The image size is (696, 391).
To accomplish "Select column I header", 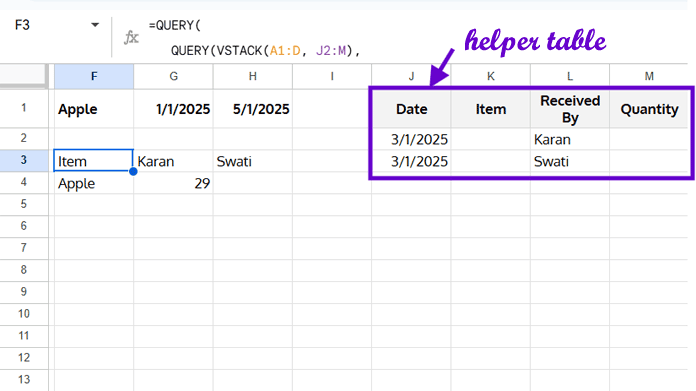I will (332, 76).
